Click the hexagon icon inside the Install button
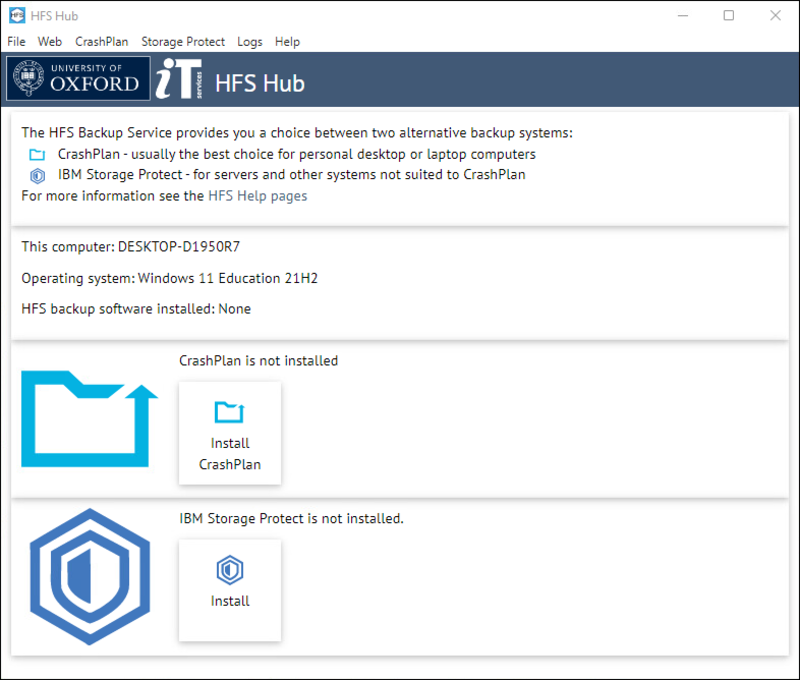Viewport: 800px width, 680px height. [230, 571]
